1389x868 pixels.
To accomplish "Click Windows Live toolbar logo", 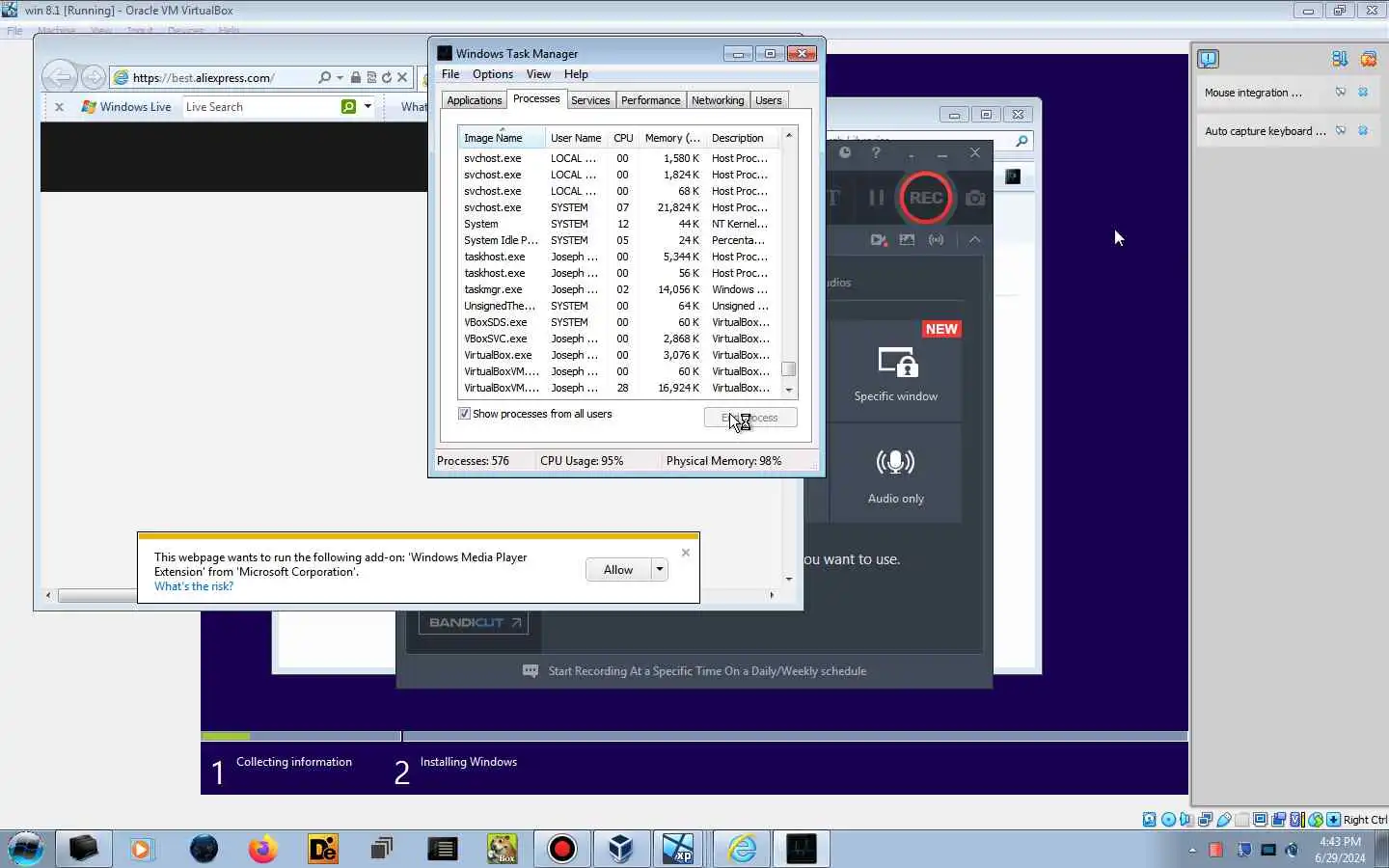I will coord(126,107).
